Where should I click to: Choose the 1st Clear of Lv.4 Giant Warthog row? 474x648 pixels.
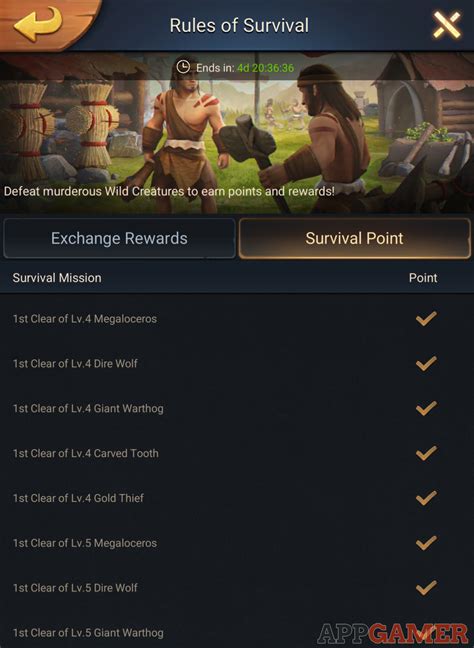pos(237,409)
